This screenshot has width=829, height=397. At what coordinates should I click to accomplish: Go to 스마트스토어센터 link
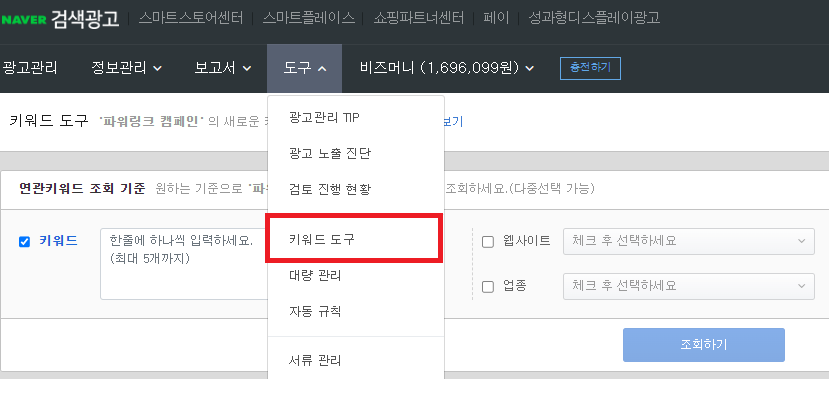(191, 19)
